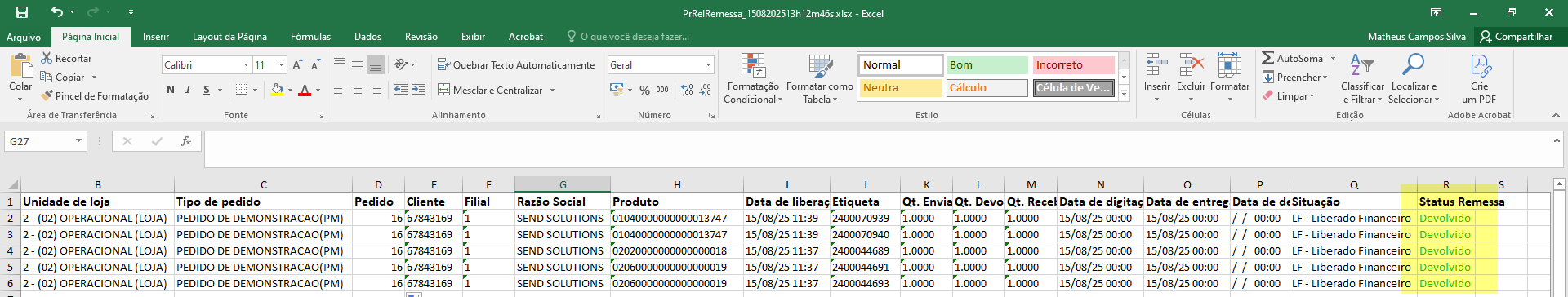
Task: Open the font size dropdown
Action: point(282,64)
